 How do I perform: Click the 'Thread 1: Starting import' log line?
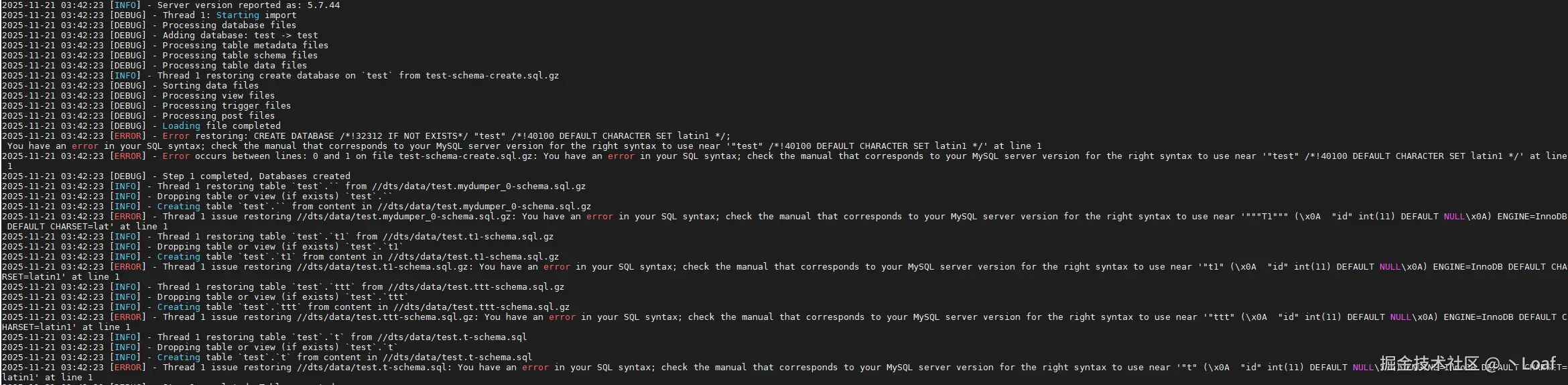coord(228,15)
